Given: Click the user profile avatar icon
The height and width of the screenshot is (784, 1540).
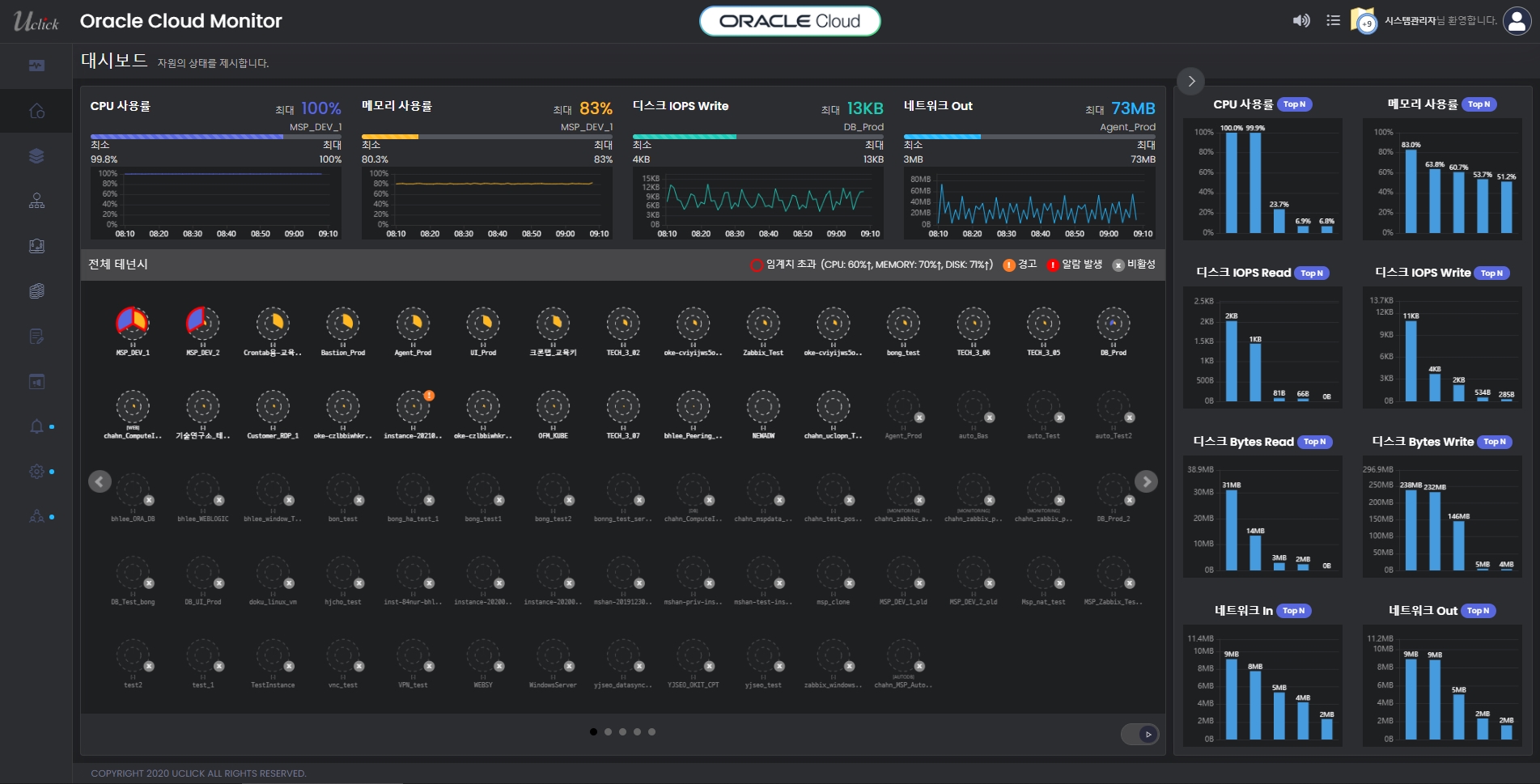Looking at the screenshot, I should pyautogui.click(x=1516, y=21).
